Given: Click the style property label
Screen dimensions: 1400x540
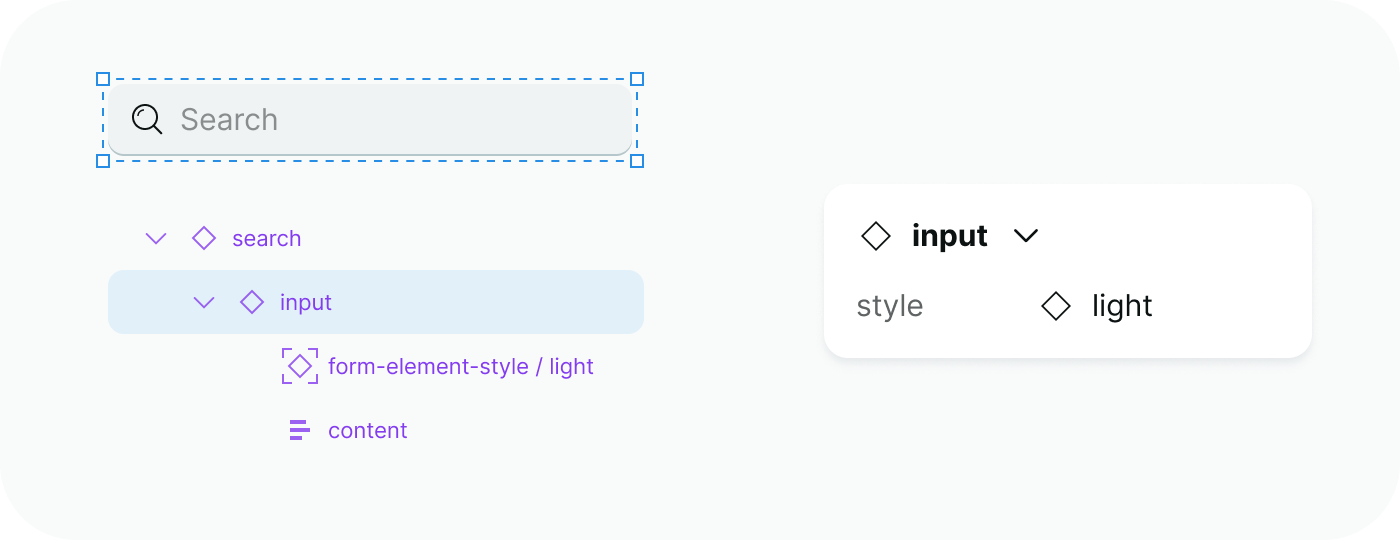Looking at the screenshot, I should pyautogui.click(x=889, y=306).
